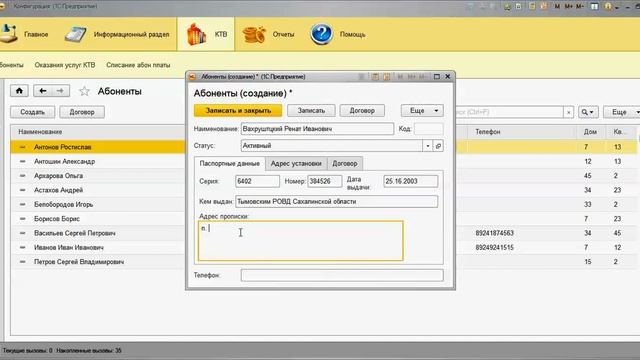Click the Номер field with 384526

324,181
